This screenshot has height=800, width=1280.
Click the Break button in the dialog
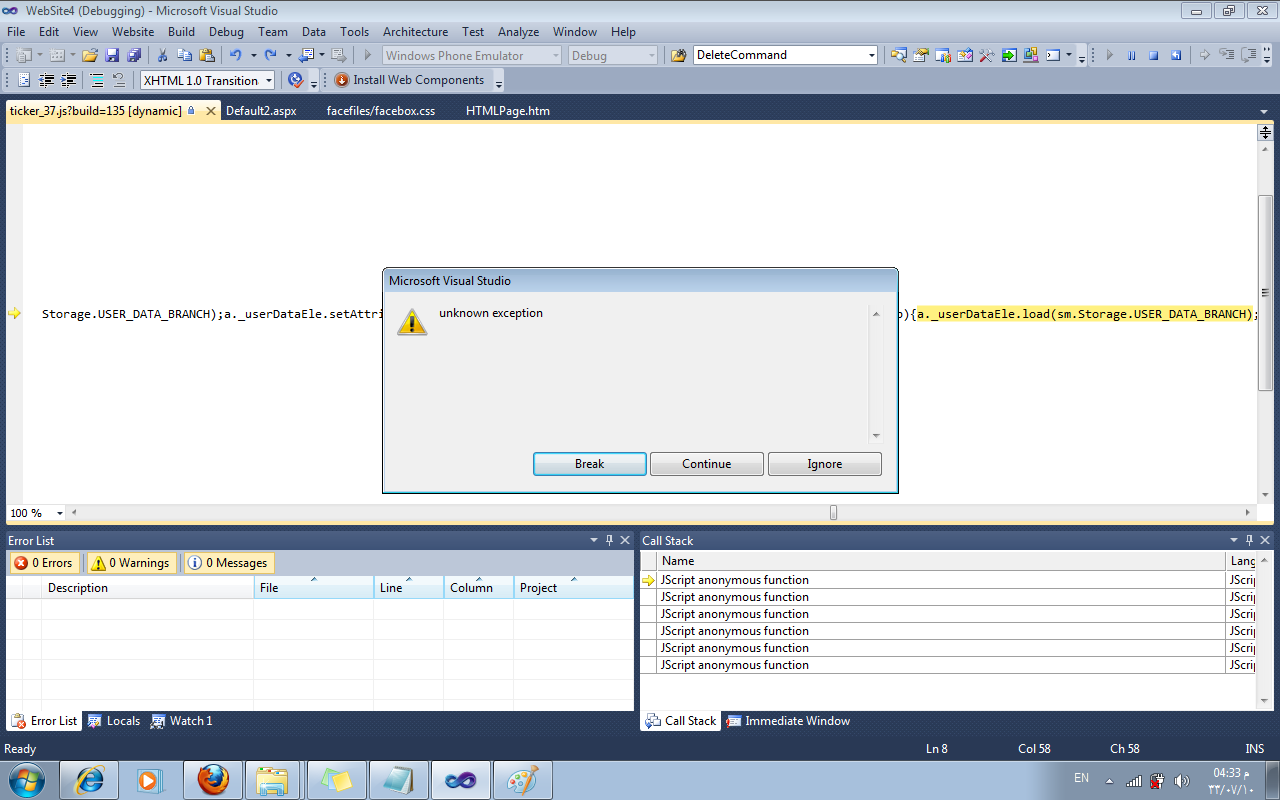590,464
